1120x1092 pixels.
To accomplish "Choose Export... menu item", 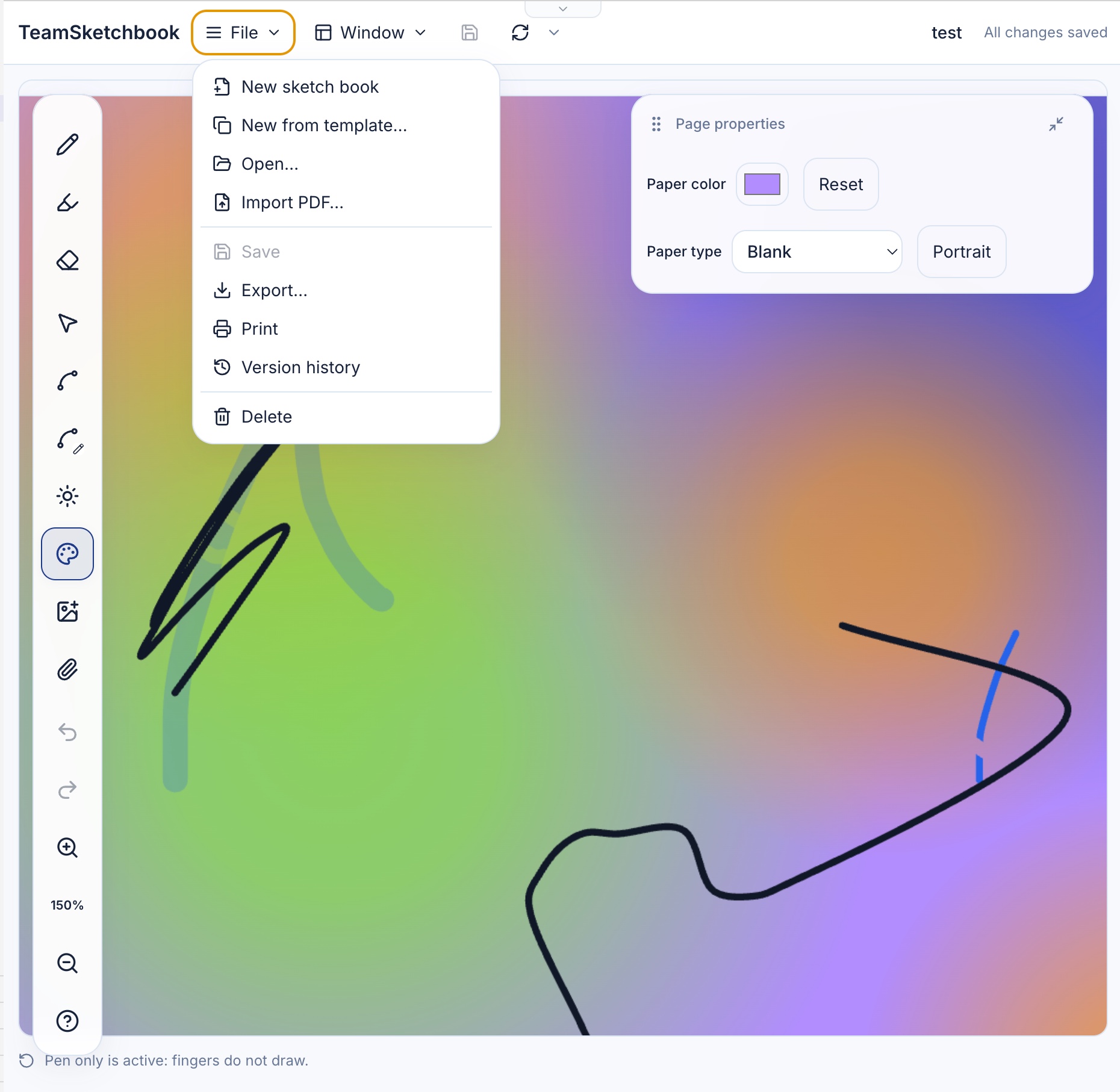I will pyautogui.click(x=346, y=290).
